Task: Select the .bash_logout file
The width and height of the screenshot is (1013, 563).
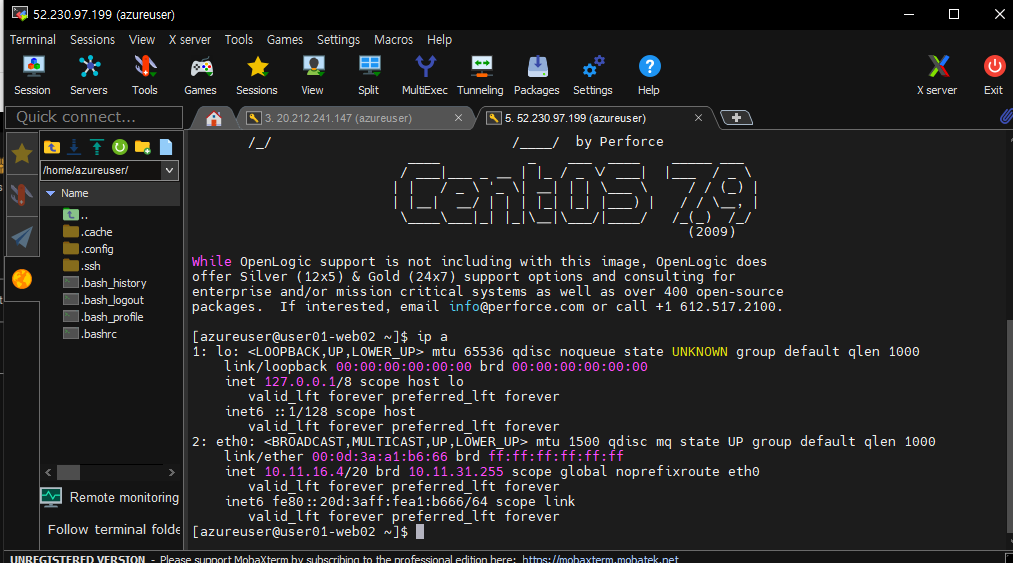Action: pos(103,300)
